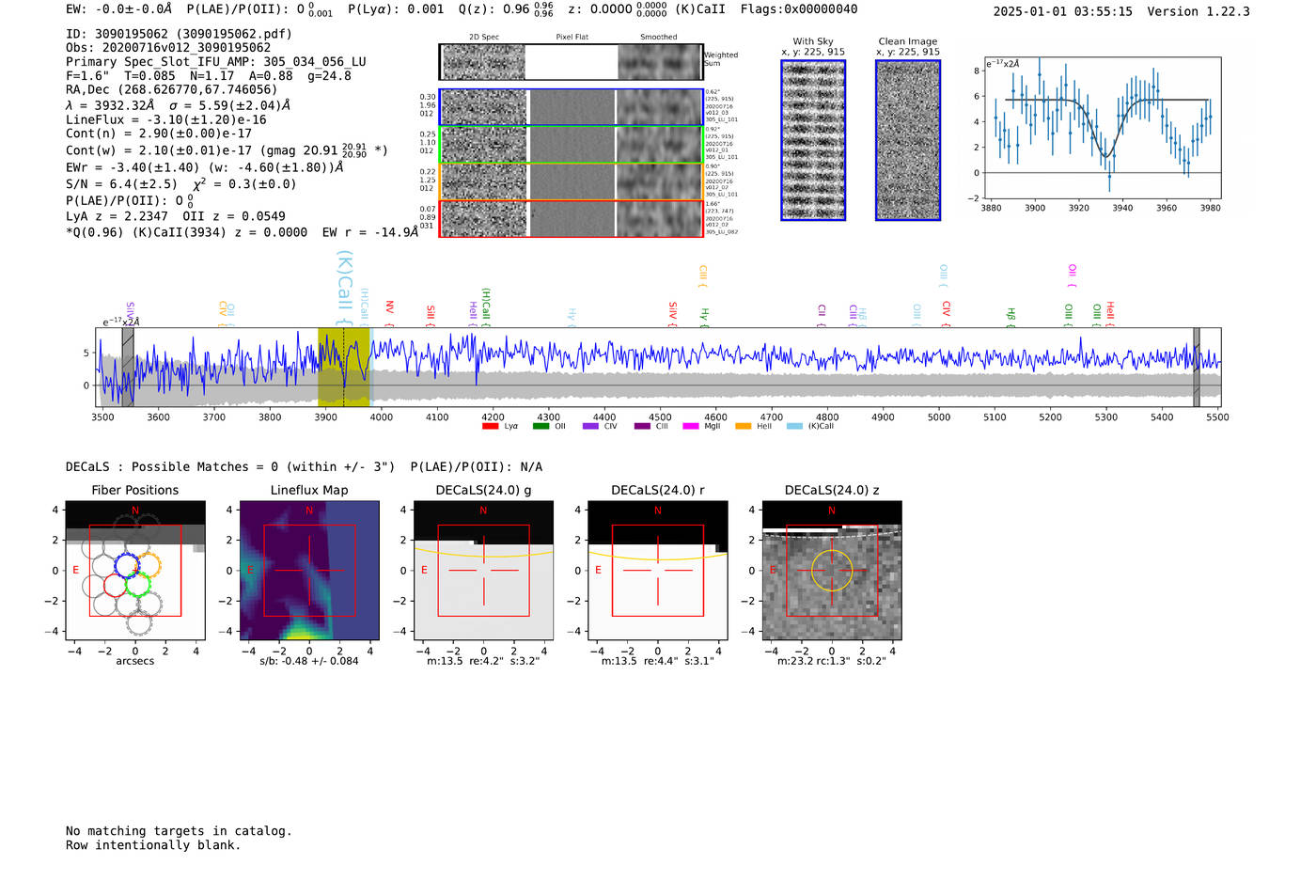Open the With Sky image thumbnail
The image size is (1316, 896).
click(x=813, y=140)
